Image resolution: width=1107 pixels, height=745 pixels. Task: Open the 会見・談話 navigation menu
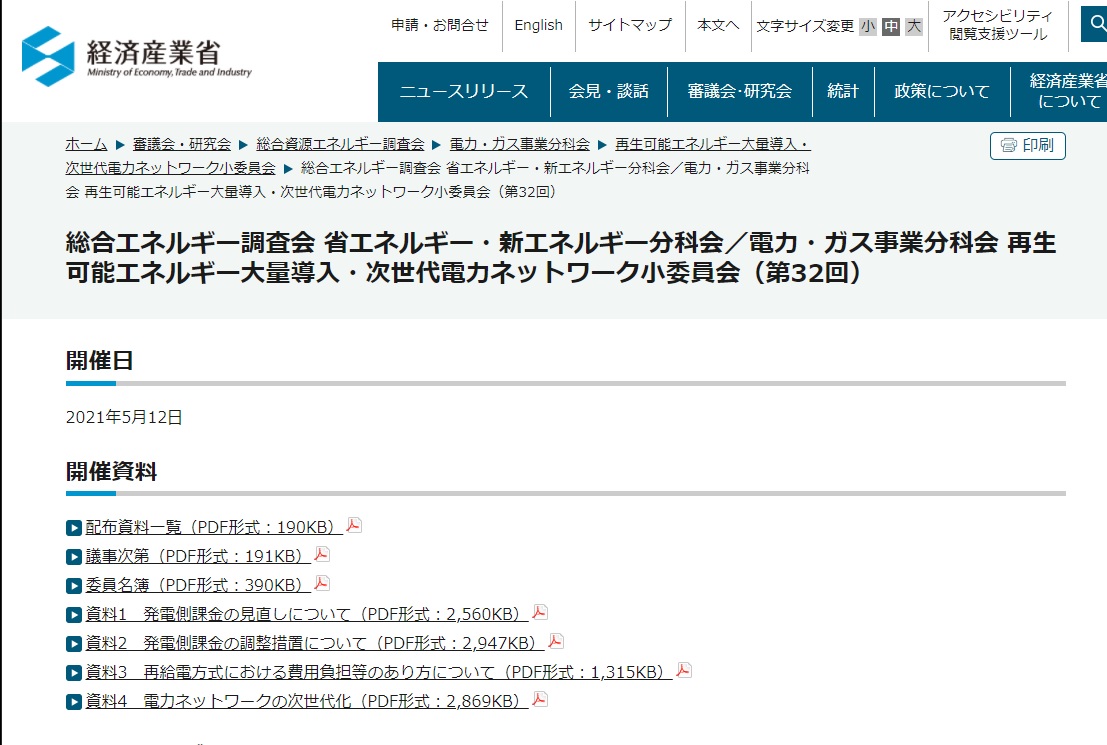tap(608, 92)
